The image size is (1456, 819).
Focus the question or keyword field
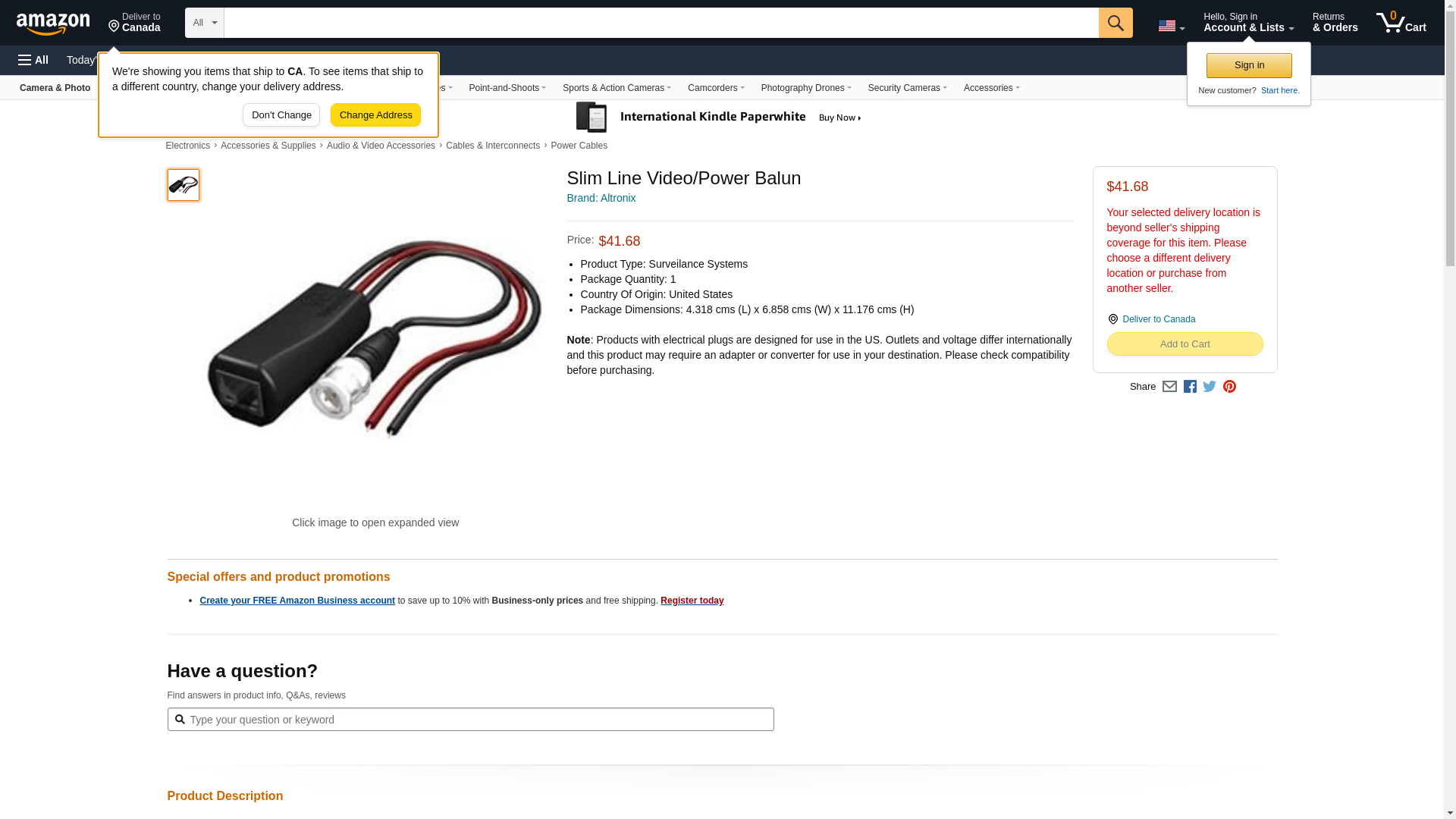click(470, 720)
